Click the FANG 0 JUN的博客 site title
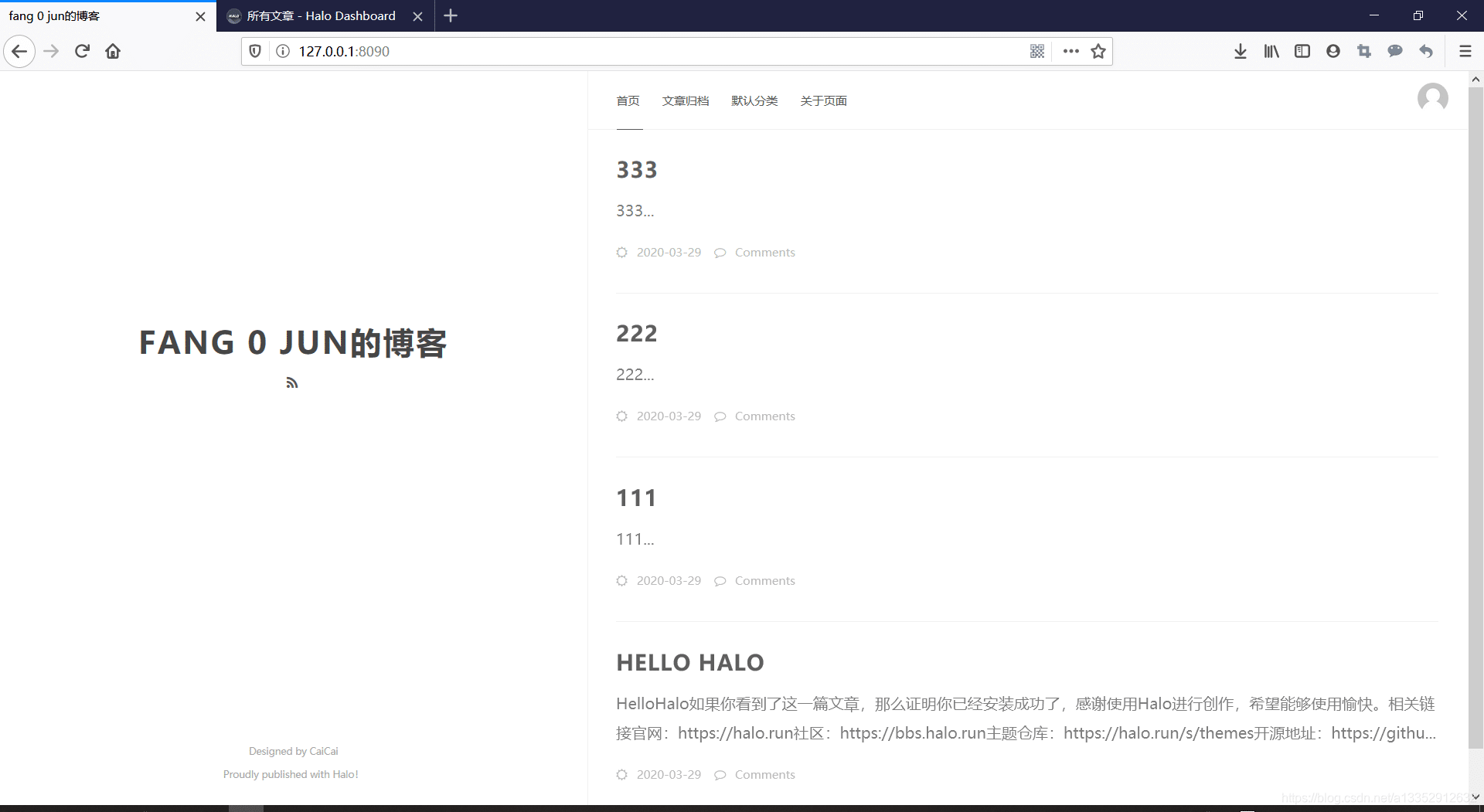Screen dimensions: 1484x812 (x=293, y=343)
